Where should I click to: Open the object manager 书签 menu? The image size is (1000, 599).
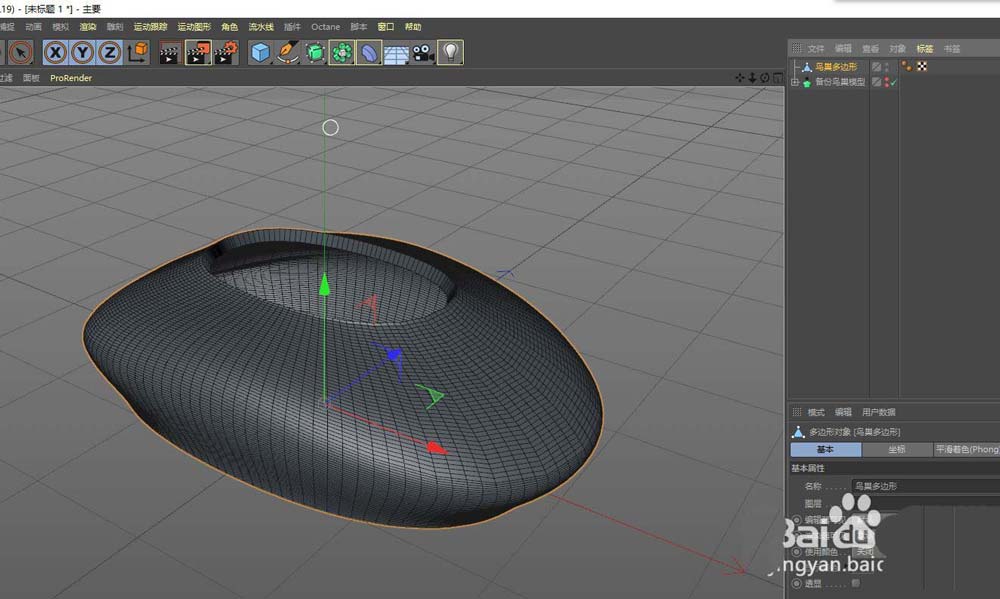952,48
